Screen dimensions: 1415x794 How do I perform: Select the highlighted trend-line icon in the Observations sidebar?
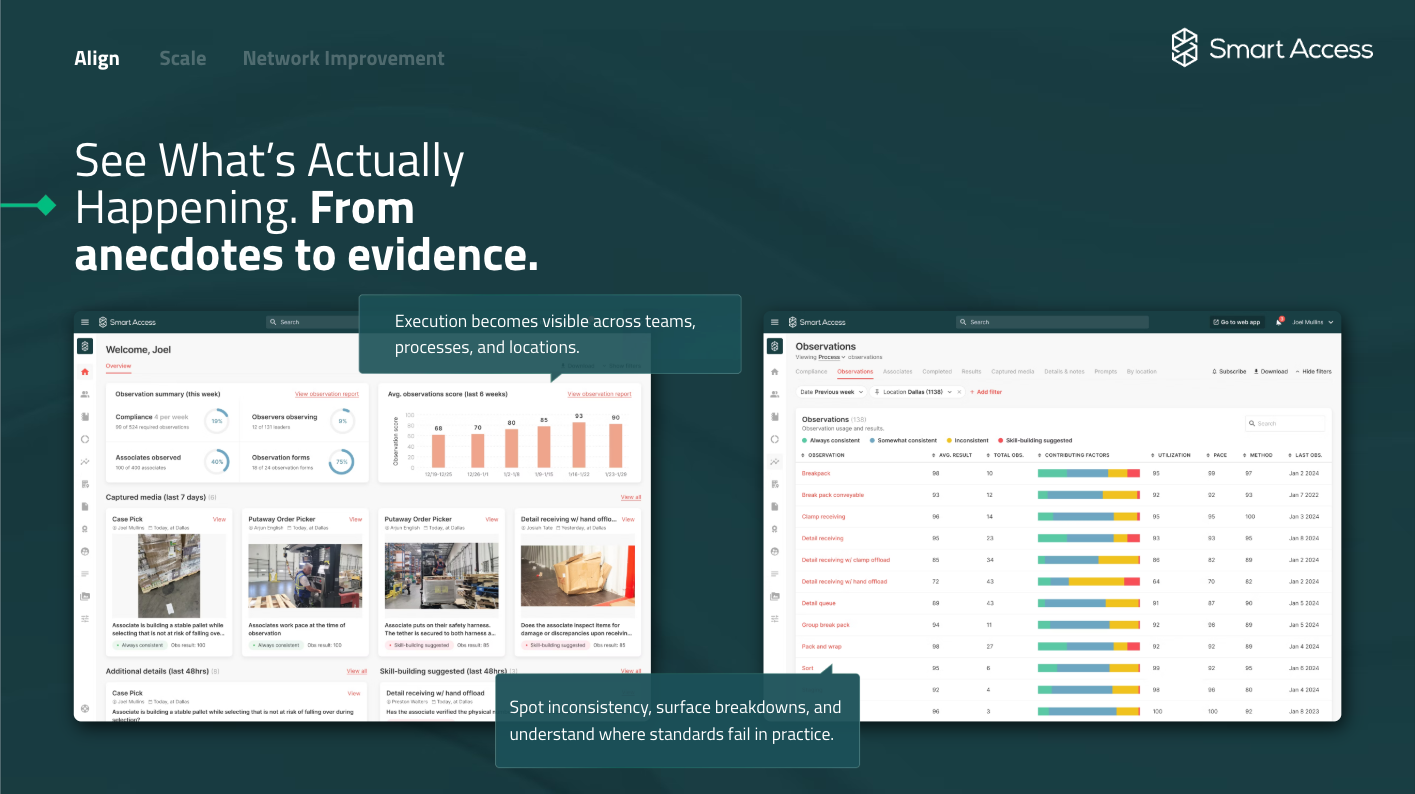(x=774, y=462)
